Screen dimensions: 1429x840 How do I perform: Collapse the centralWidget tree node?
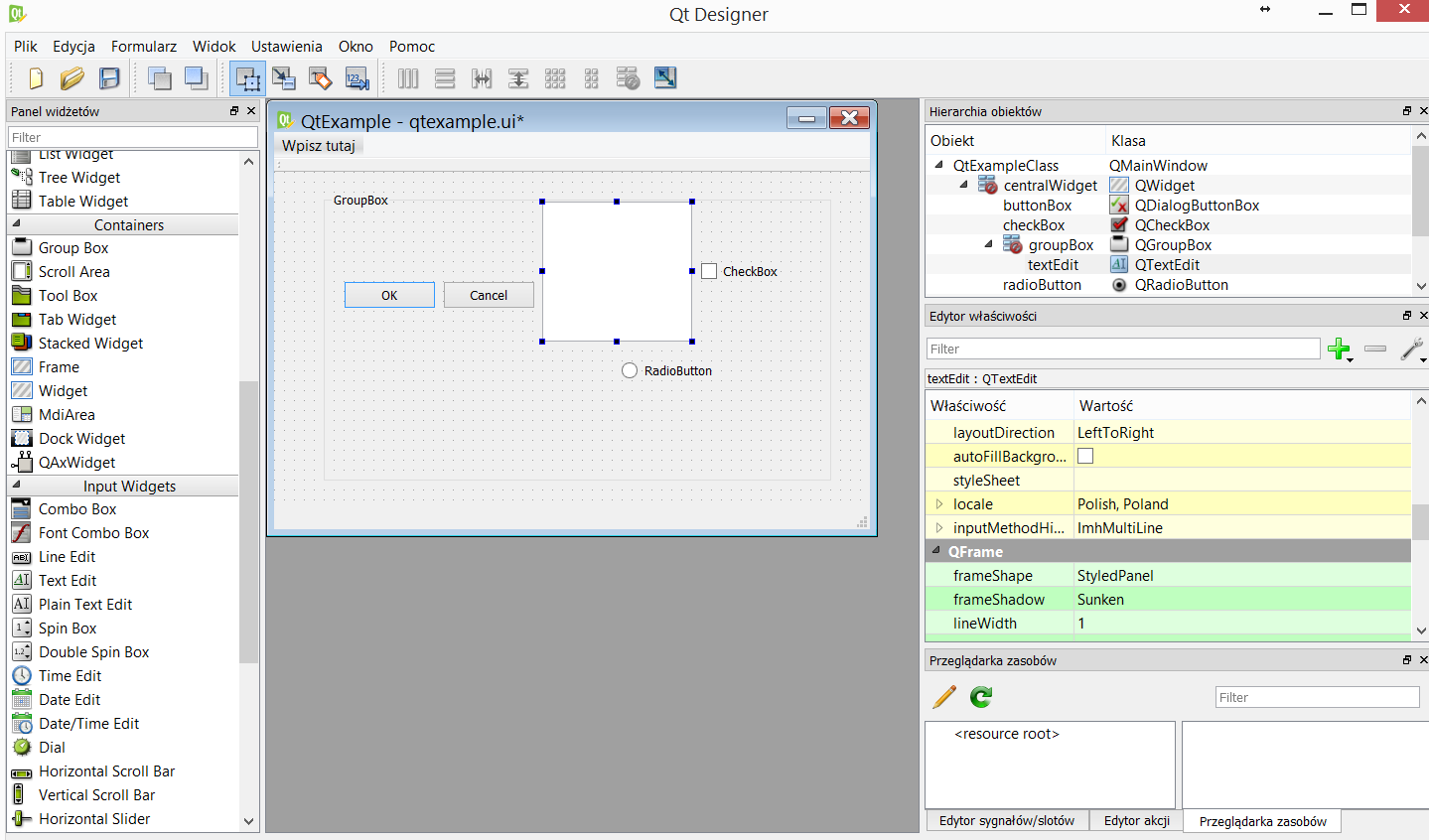(x=963, y=185)
